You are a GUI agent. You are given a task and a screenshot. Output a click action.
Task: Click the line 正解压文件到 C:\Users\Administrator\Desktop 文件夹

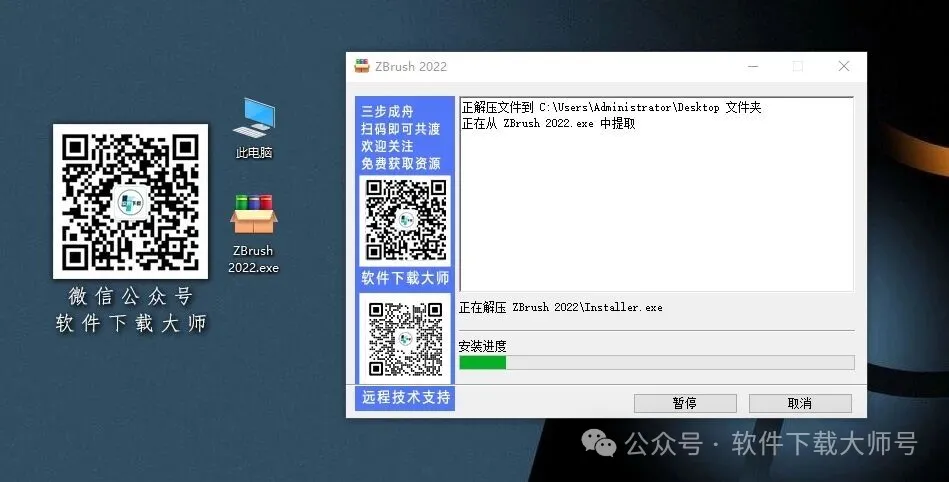click(x=611, y=108)
